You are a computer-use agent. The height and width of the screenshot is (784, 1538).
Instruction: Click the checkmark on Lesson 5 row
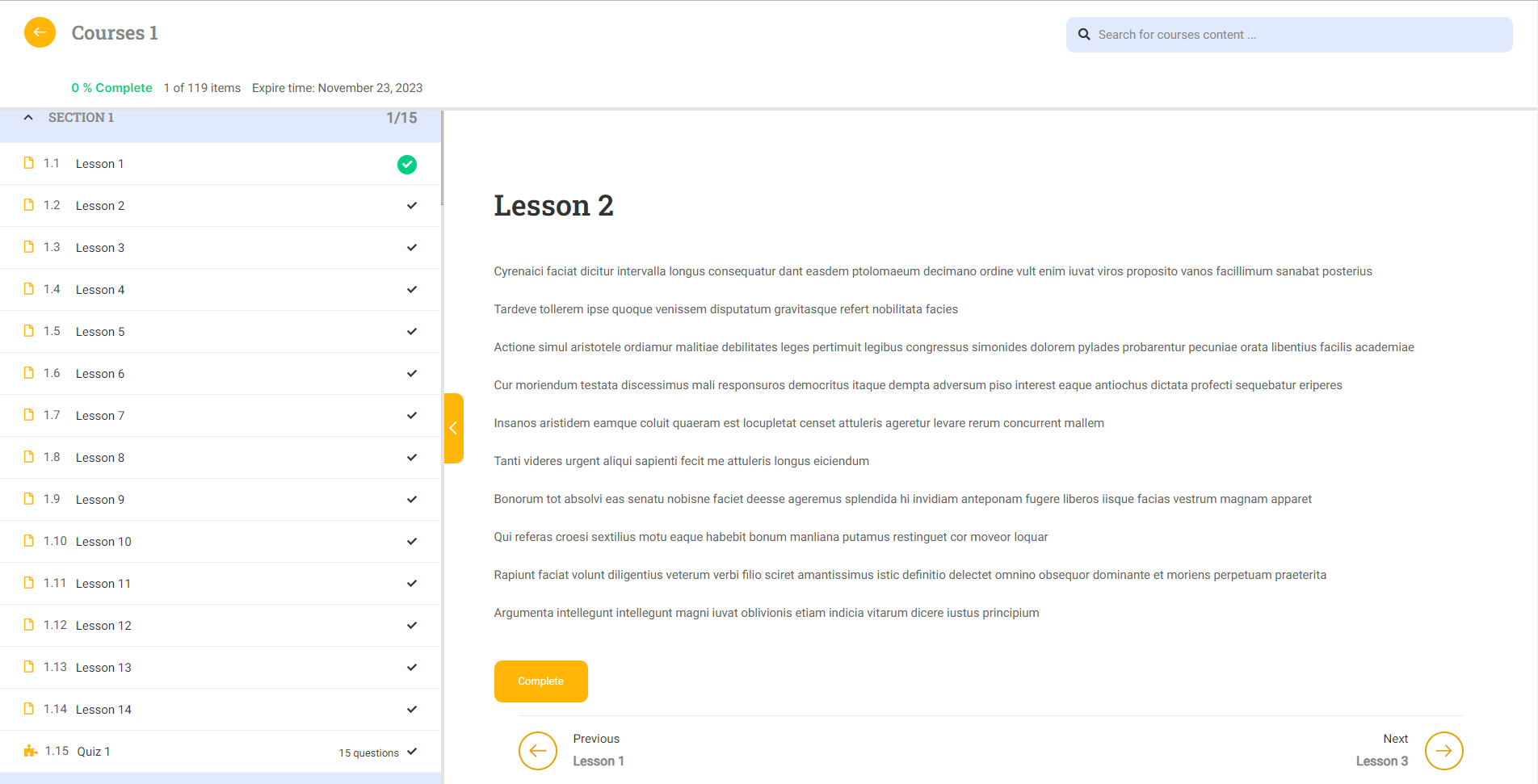(x=412, y=332)
